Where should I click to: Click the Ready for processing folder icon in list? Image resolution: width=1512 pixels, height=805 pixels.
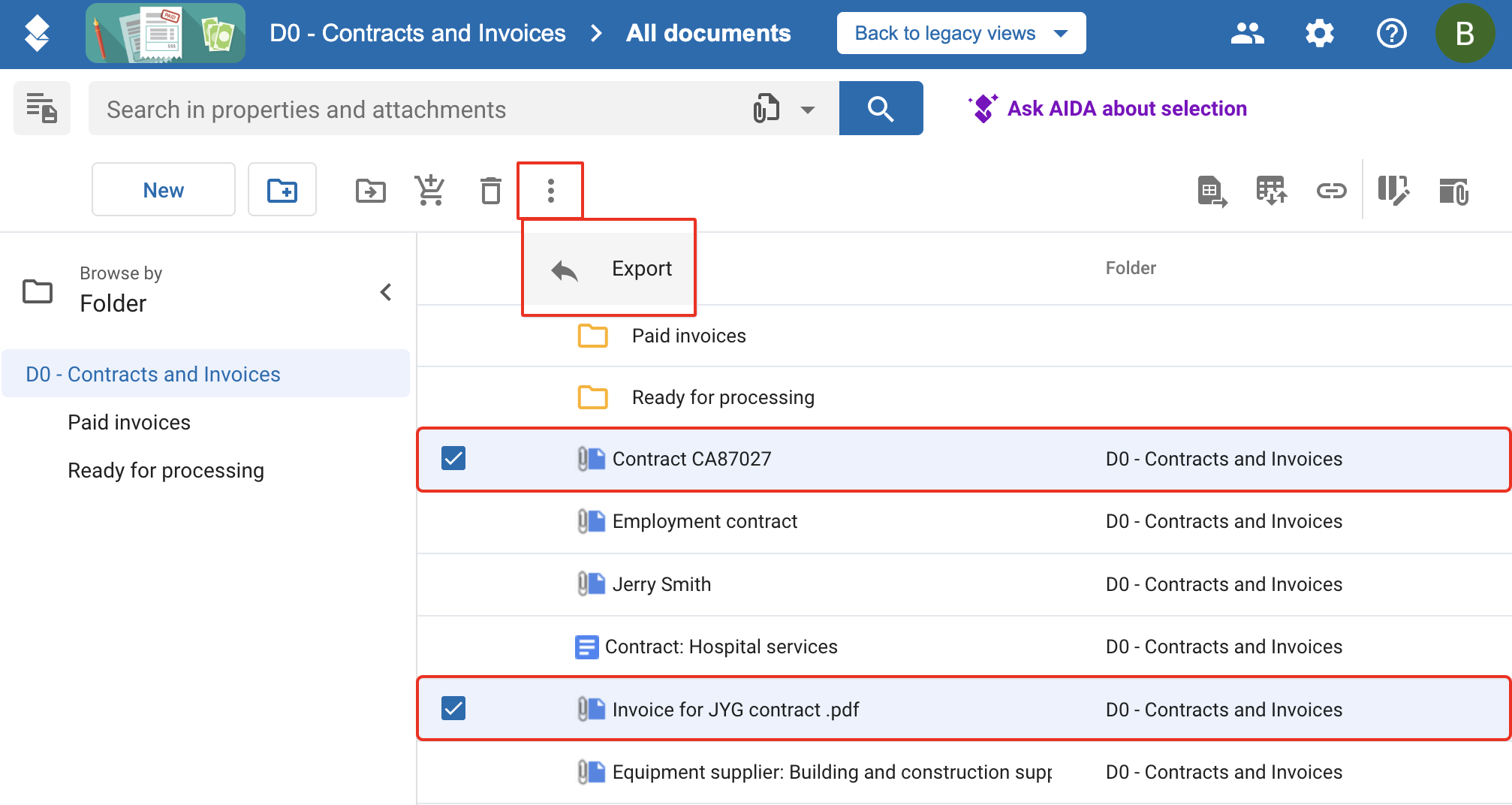pyautogui.click(x=593, y=397)
